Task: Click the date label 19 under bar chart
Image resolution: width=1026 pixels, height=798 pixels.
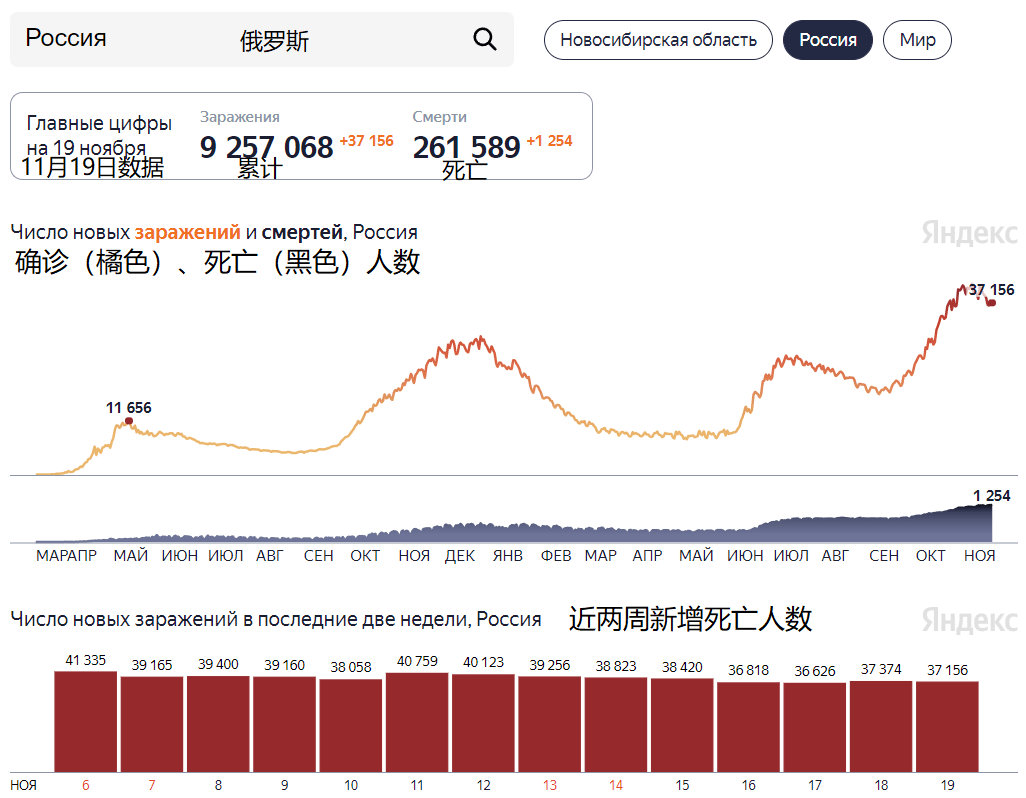Action: (947, 785)
